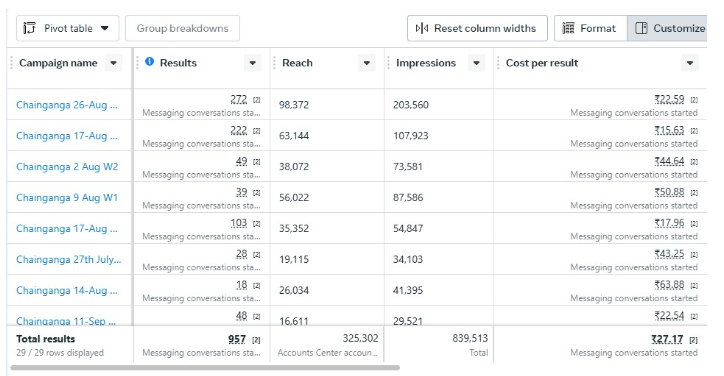Click footnote icon beside result 103
Screen dimensions: 724x376
[257, 224]
